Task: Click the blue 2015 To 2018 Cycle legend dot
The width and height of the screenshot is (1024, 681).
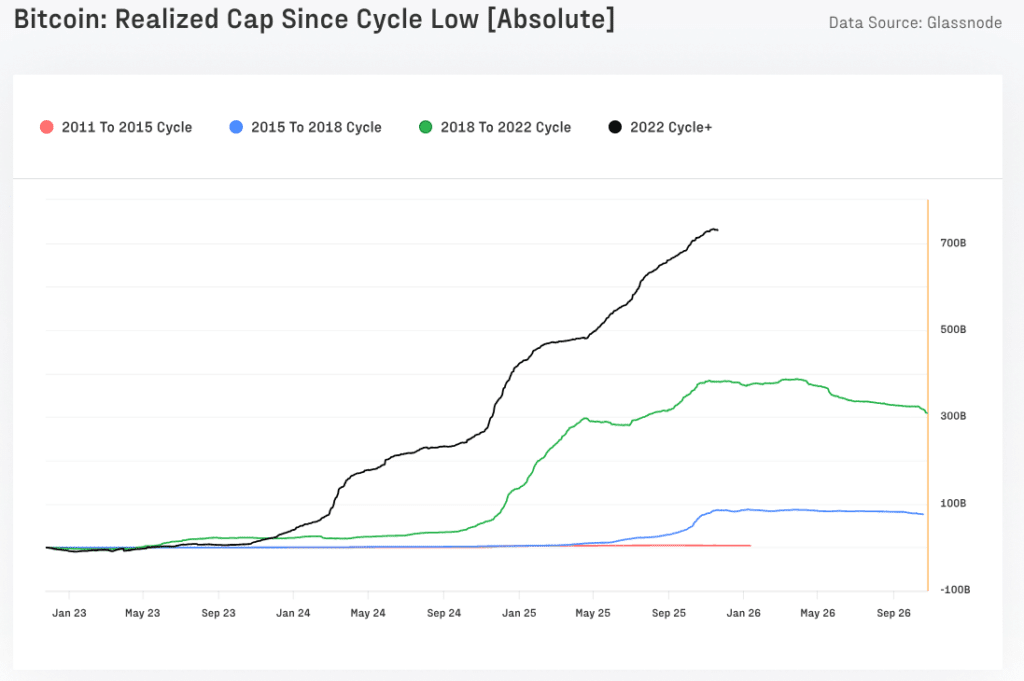Action: click(235, 127)
